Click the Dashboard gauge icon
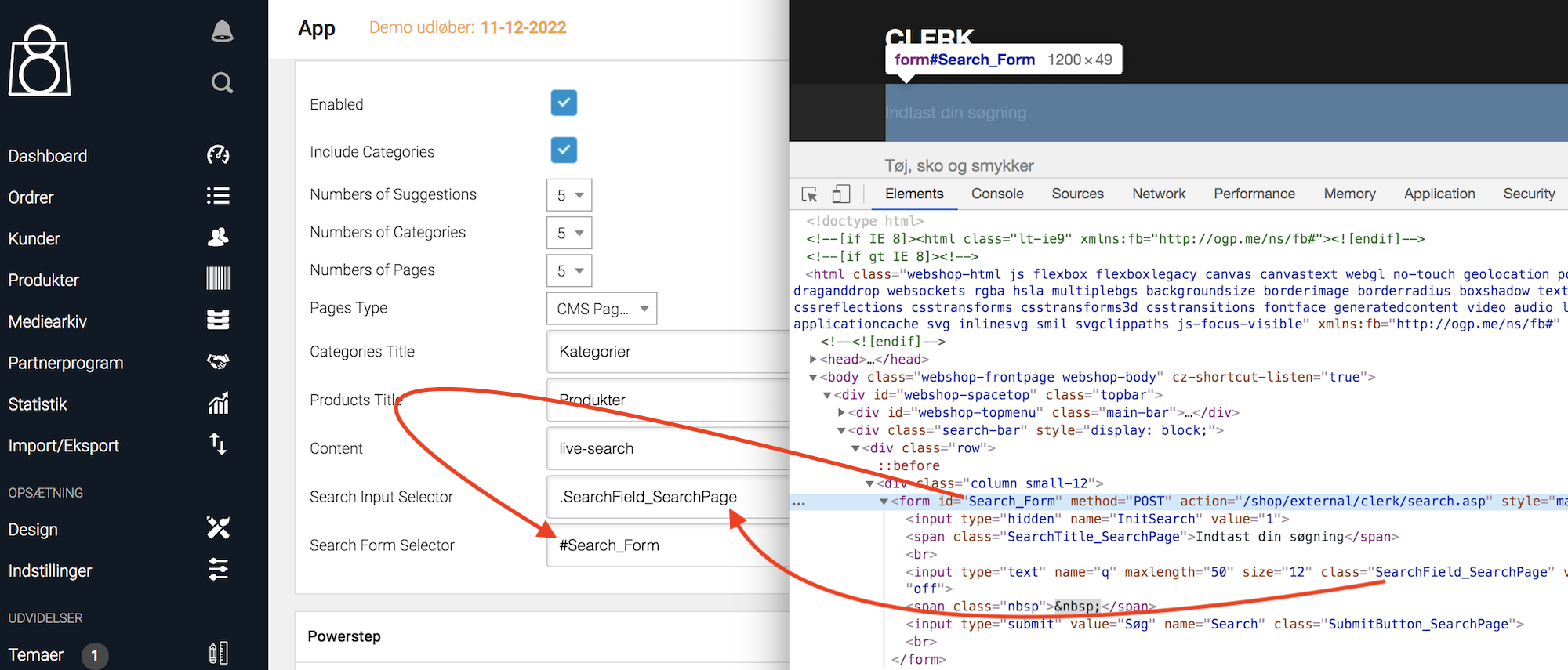Screen dimensions: 1568x670 pos(218,155)
